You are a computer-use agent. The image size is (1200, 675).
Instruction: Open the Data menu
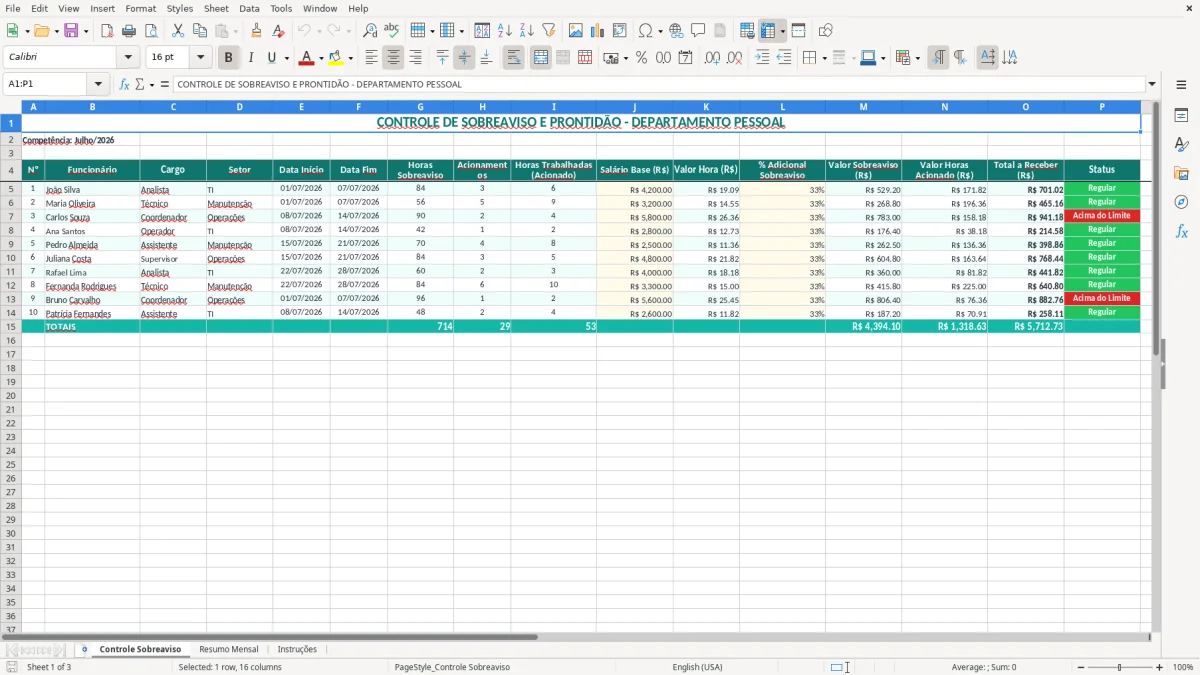(x=250, y=8)
